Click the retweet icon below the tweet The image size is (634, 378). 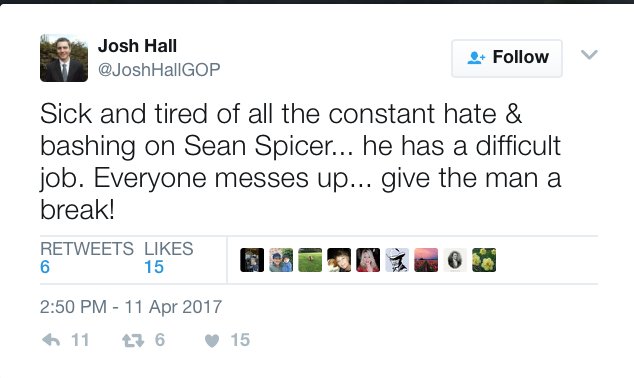(x=133, y=340)
